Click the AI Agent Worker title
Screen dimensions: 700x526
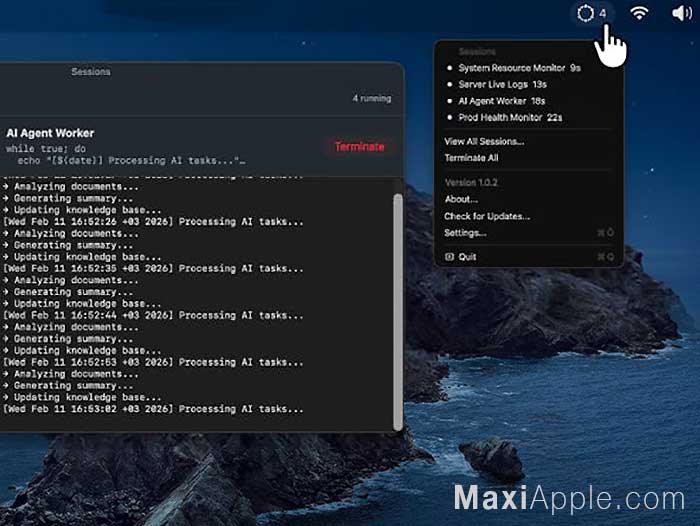click(50, 133)
